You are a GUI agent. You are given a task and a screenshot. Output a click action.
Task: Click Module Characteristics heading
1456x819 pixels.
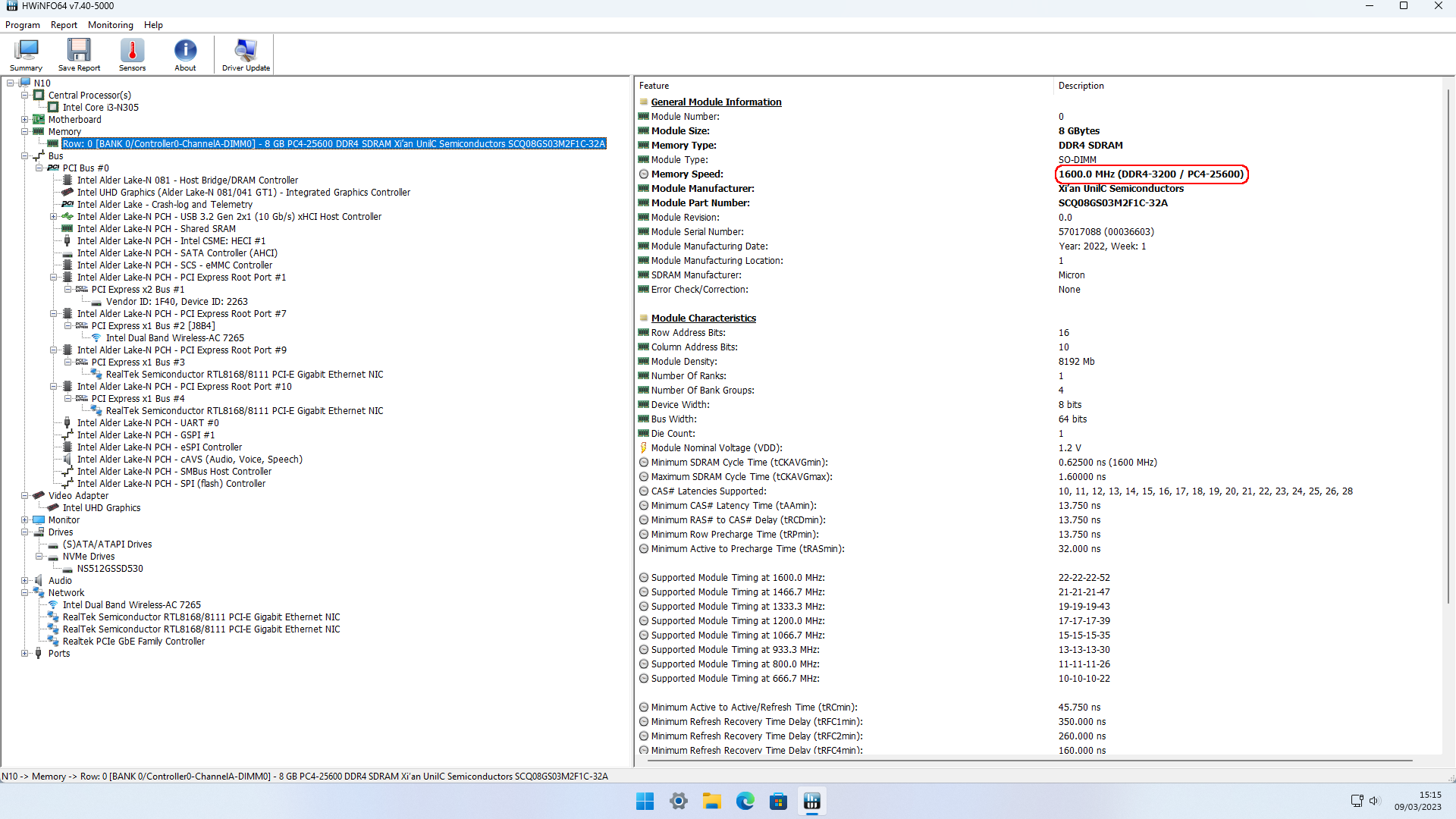pyautogui.click(x=703, y=318)
